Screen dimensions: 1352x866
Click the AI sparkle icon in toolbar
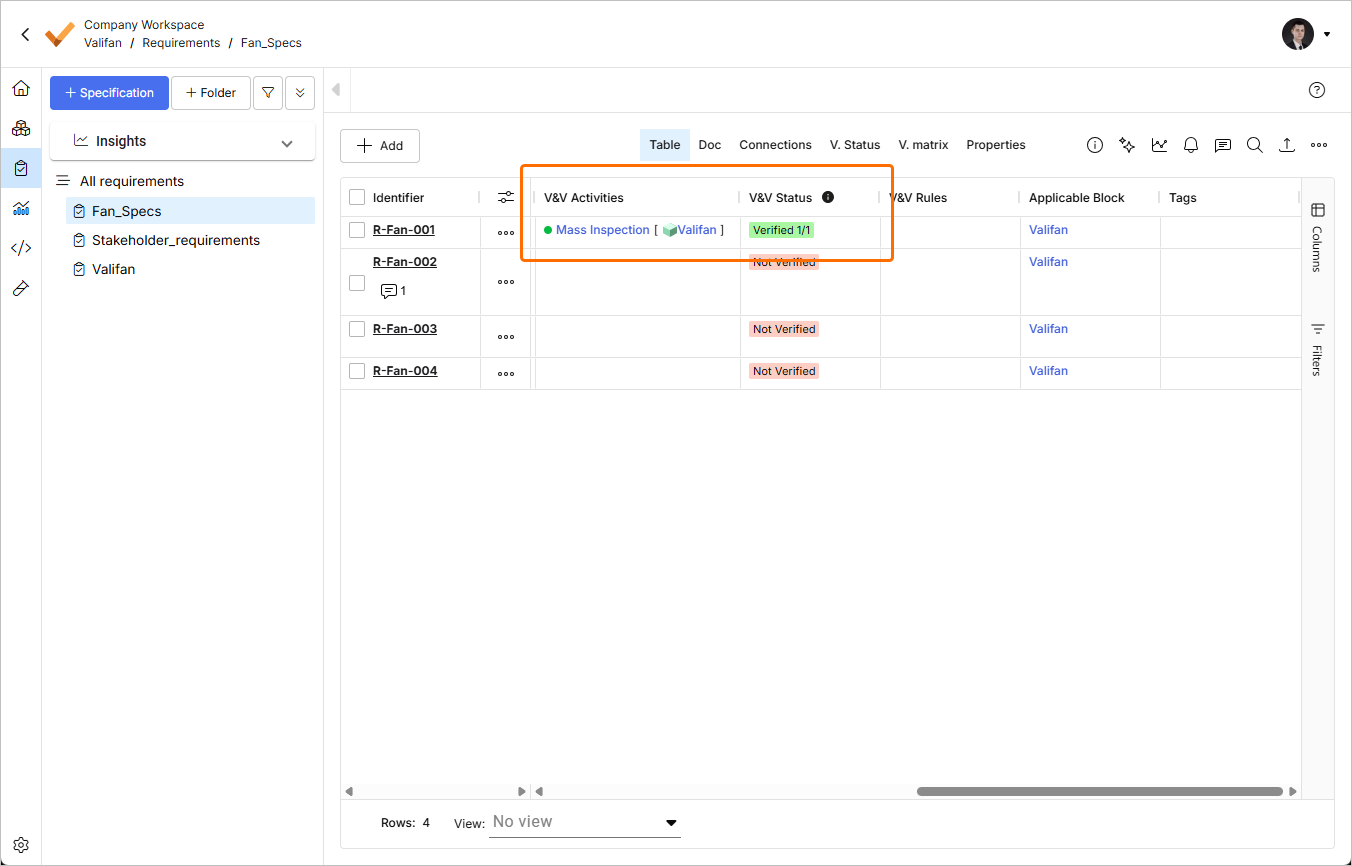(x=1127, y=145)
